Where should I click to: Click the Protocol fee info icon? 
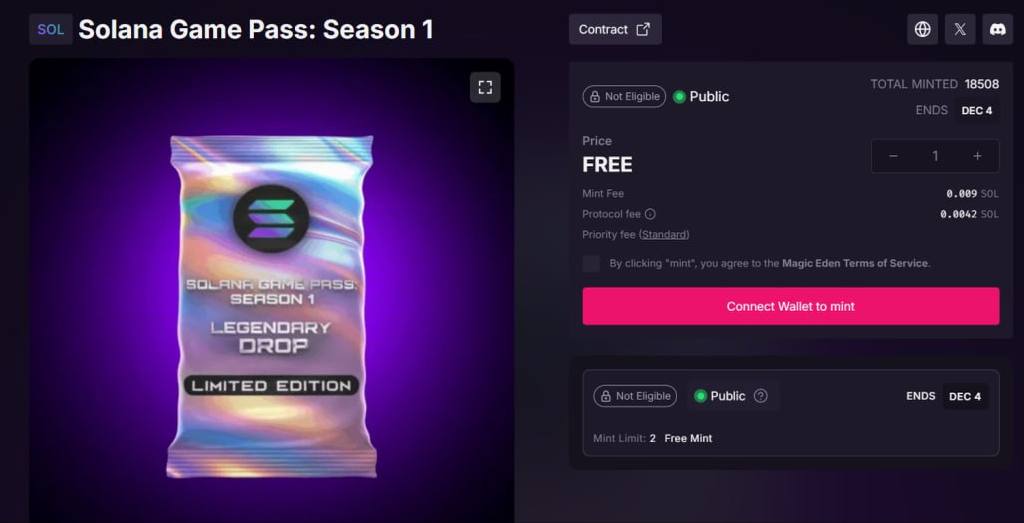650,214
